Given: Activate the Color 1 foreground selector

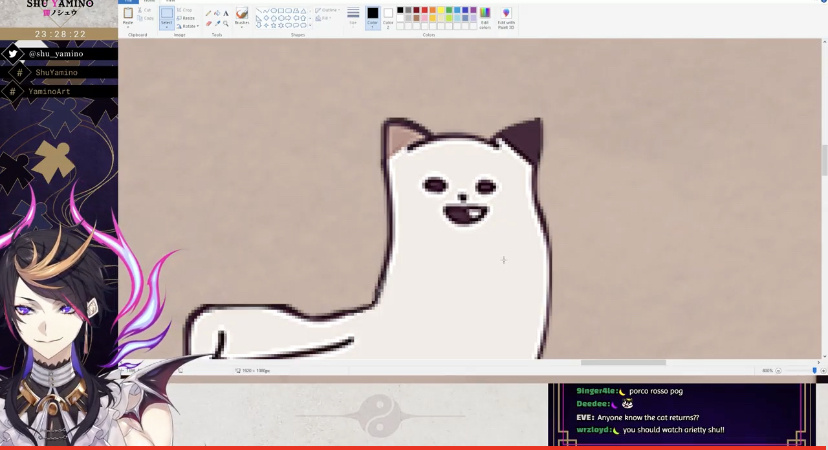Looking at the screenshot, I should coord(373,17).
